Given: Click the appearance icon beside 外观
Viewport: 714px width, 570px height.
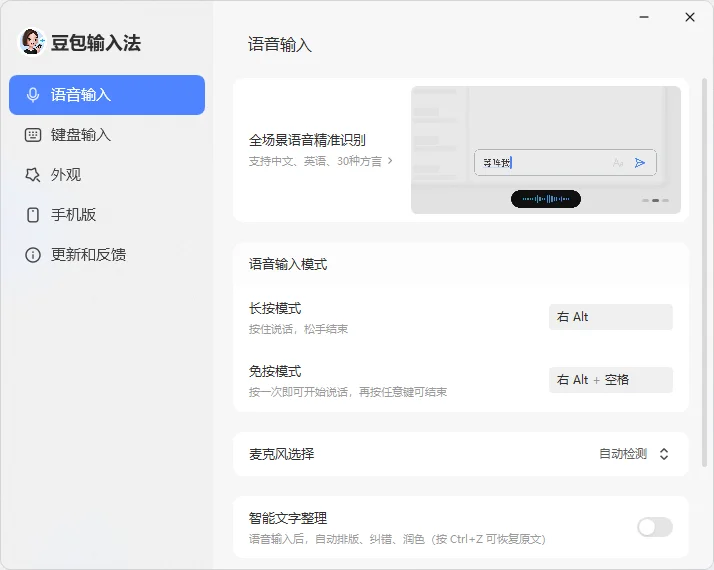Looking at the screenshot, I should (32, 174).
